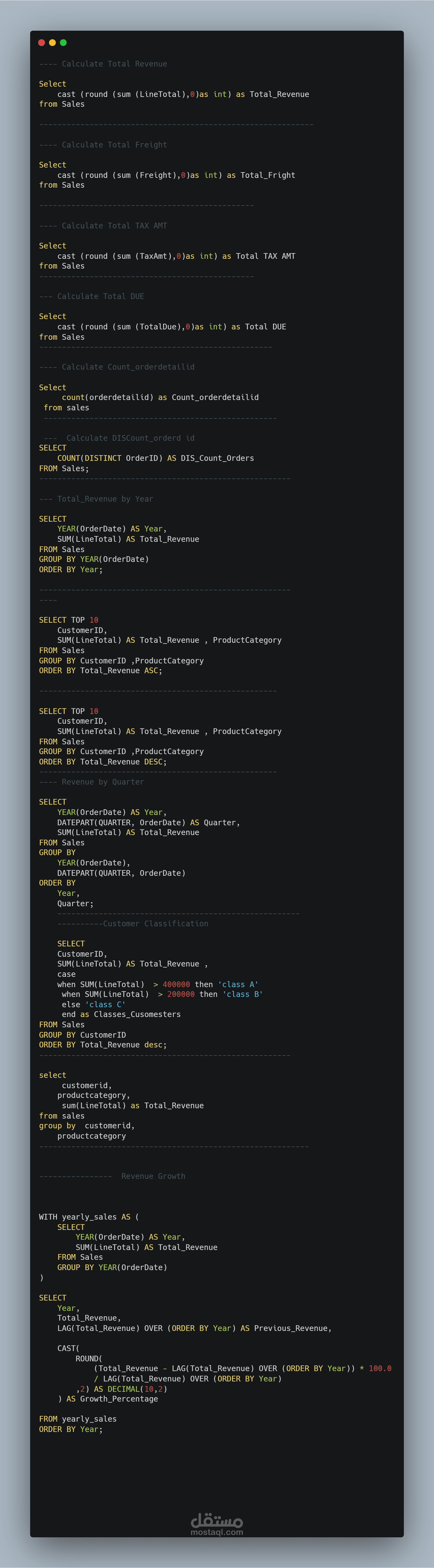Click the comment "Revenue Growth"
The width and height of the screenshot is (434, 1568).
112,1177
